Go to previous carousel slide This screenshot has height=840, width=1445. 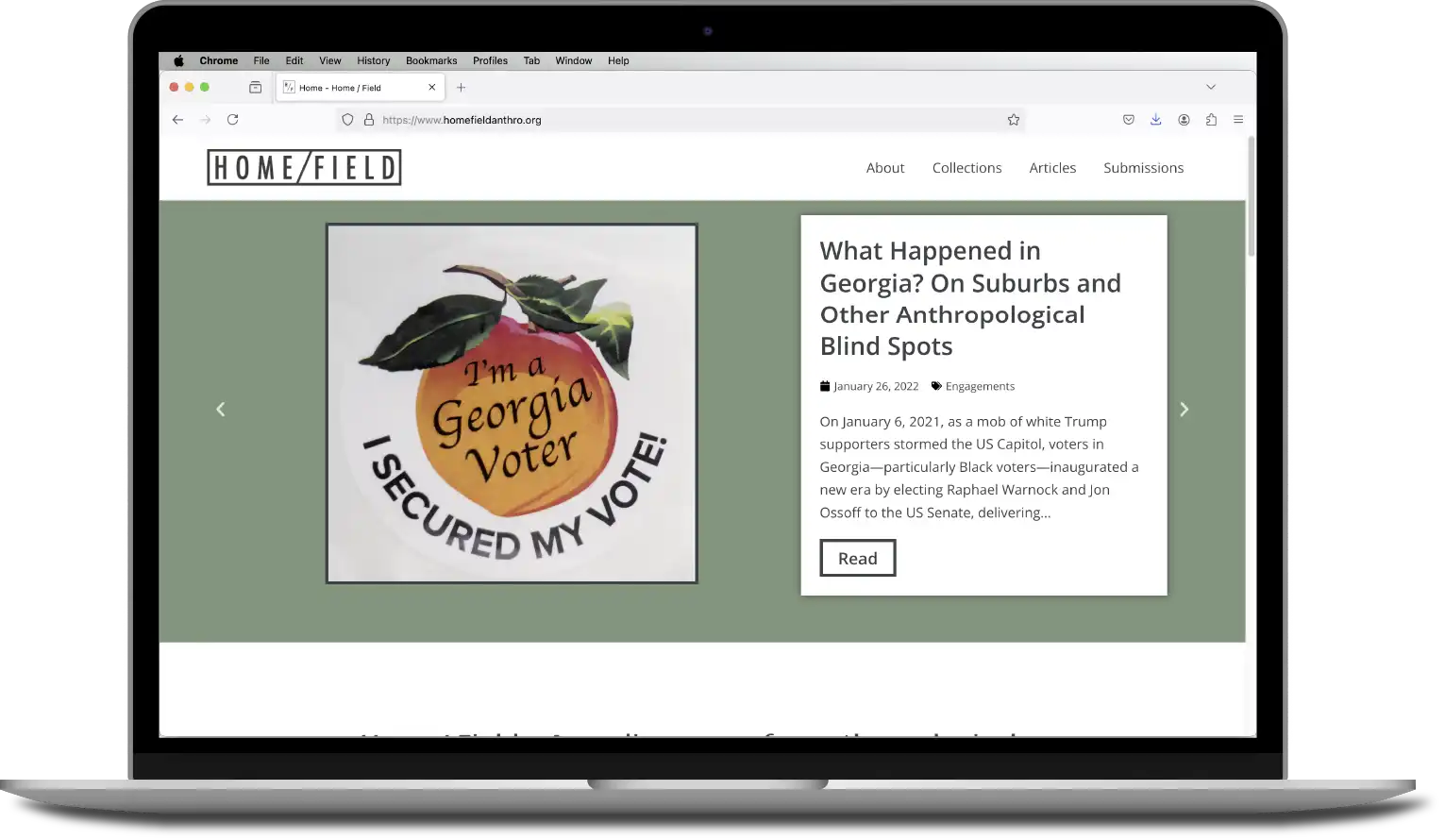(221, 409)
